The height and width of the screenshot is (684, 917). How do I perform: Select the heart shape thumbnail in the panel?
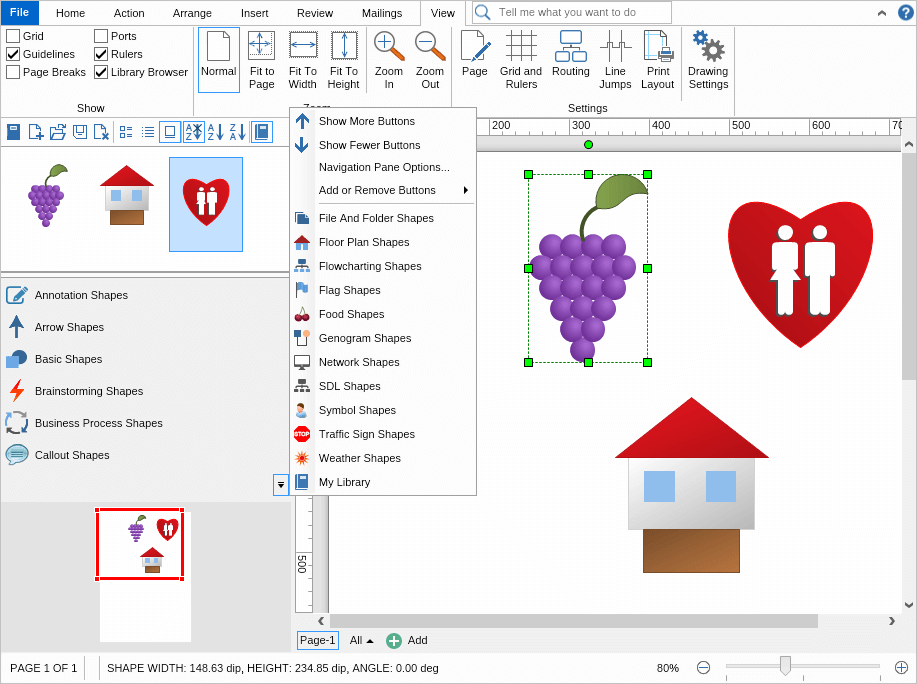click(205, 204)
